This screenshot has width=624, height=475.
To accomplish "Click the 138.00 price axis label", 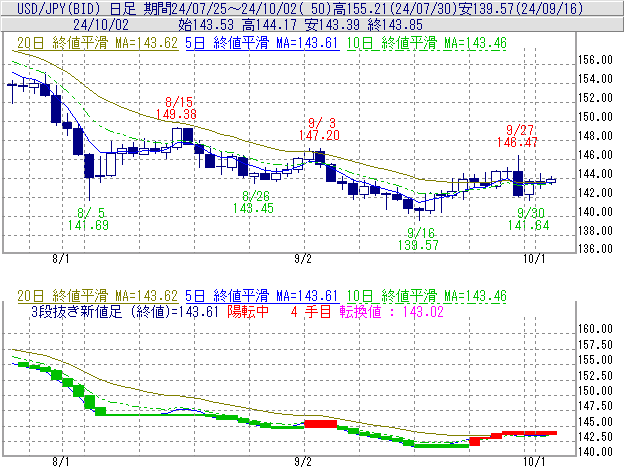I will [595, 230].
